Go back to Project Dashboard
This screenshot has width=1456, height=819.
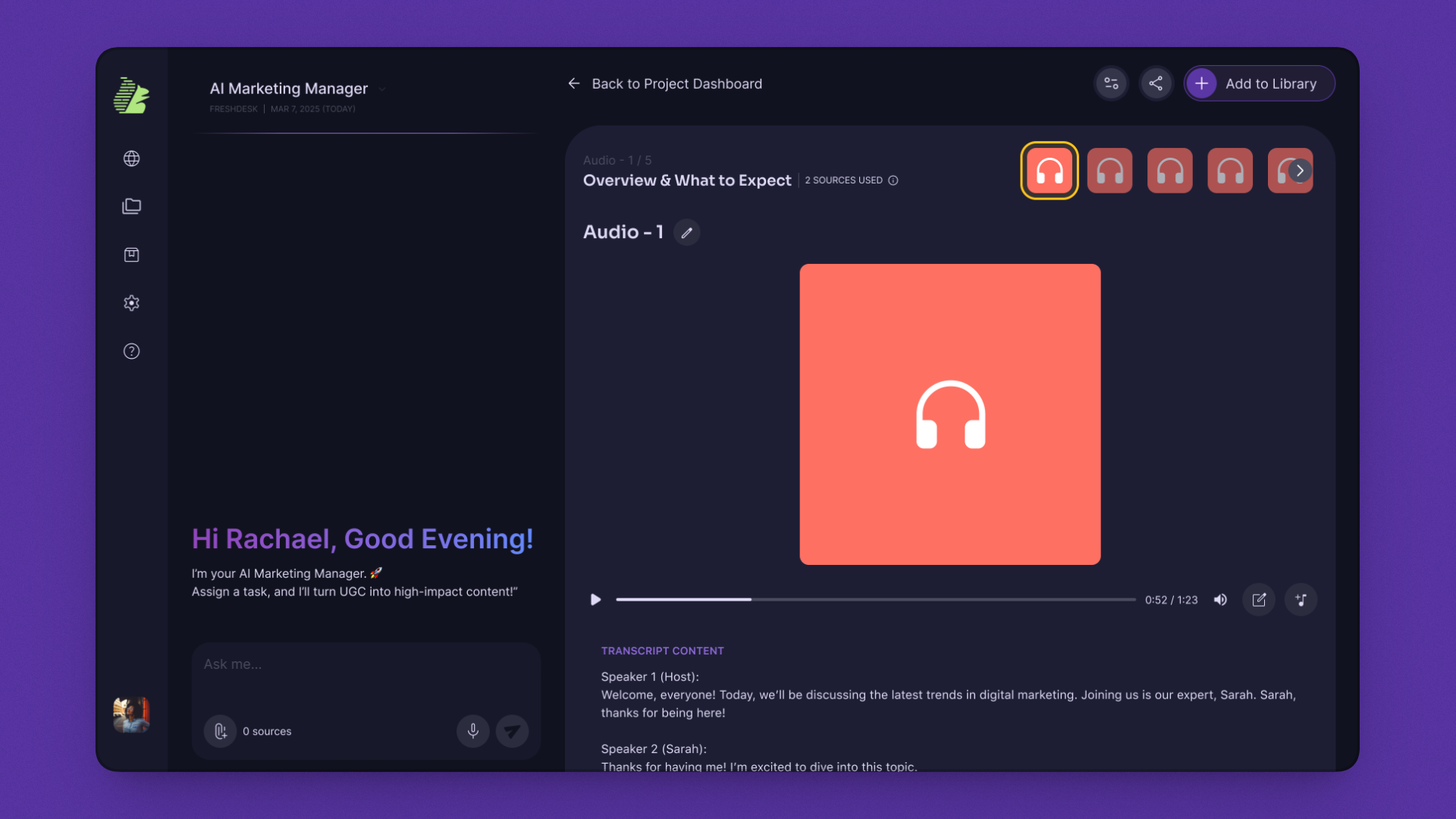point(665,83)
